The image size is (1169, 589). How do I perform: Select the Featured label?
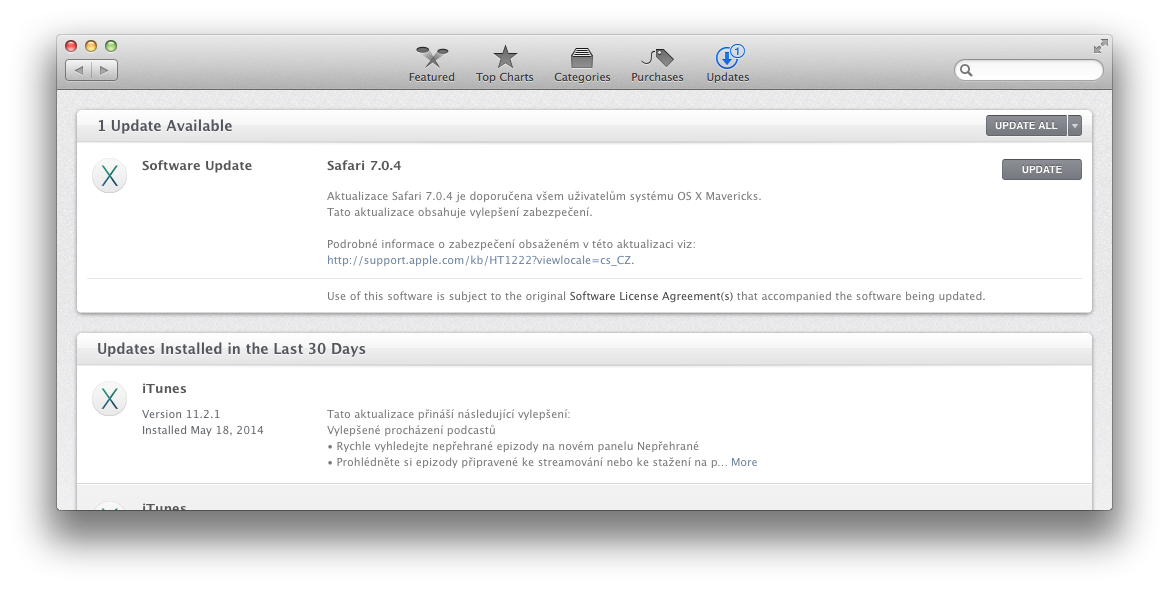[432, 77]
